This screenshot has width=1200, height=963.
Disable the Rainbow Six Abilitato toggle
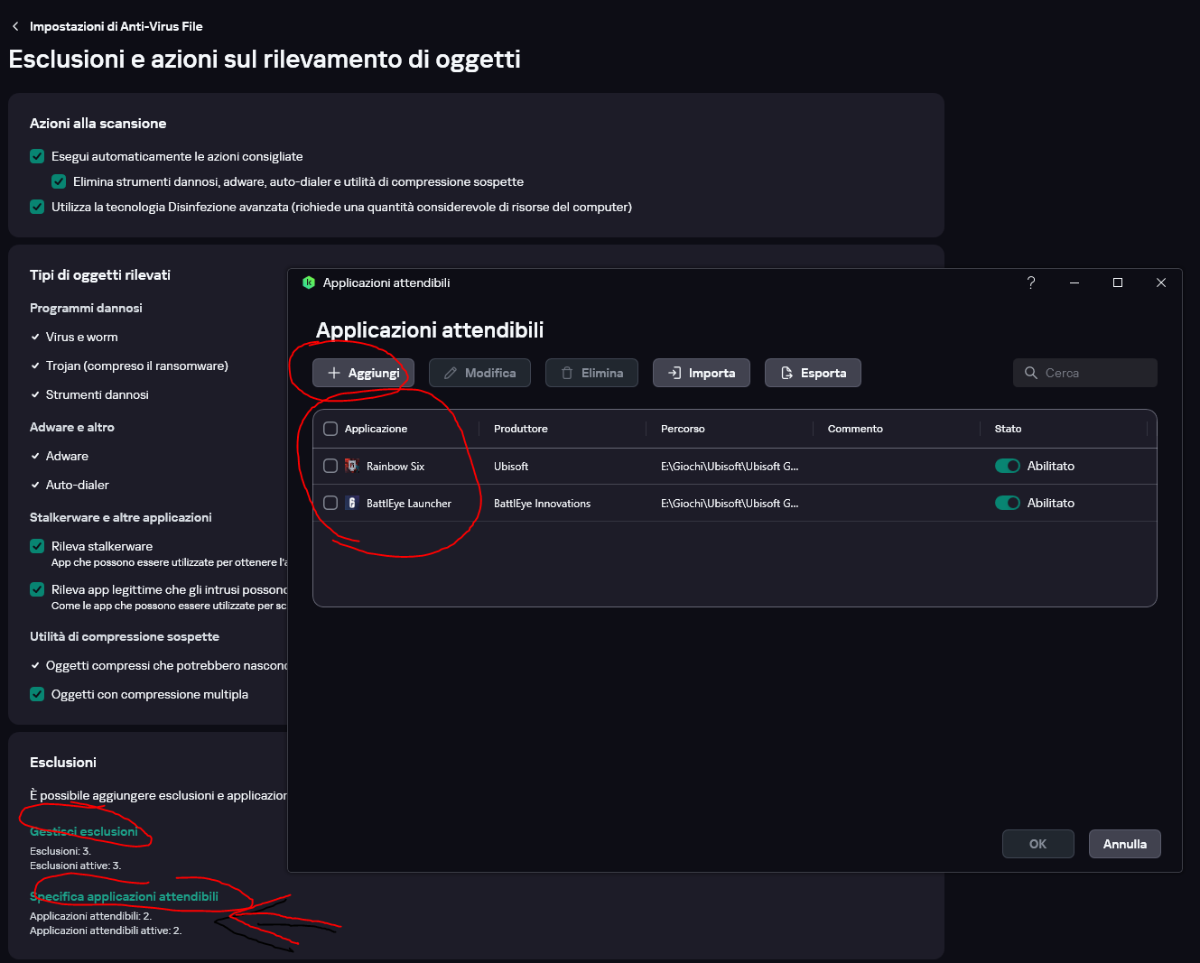1007,466
